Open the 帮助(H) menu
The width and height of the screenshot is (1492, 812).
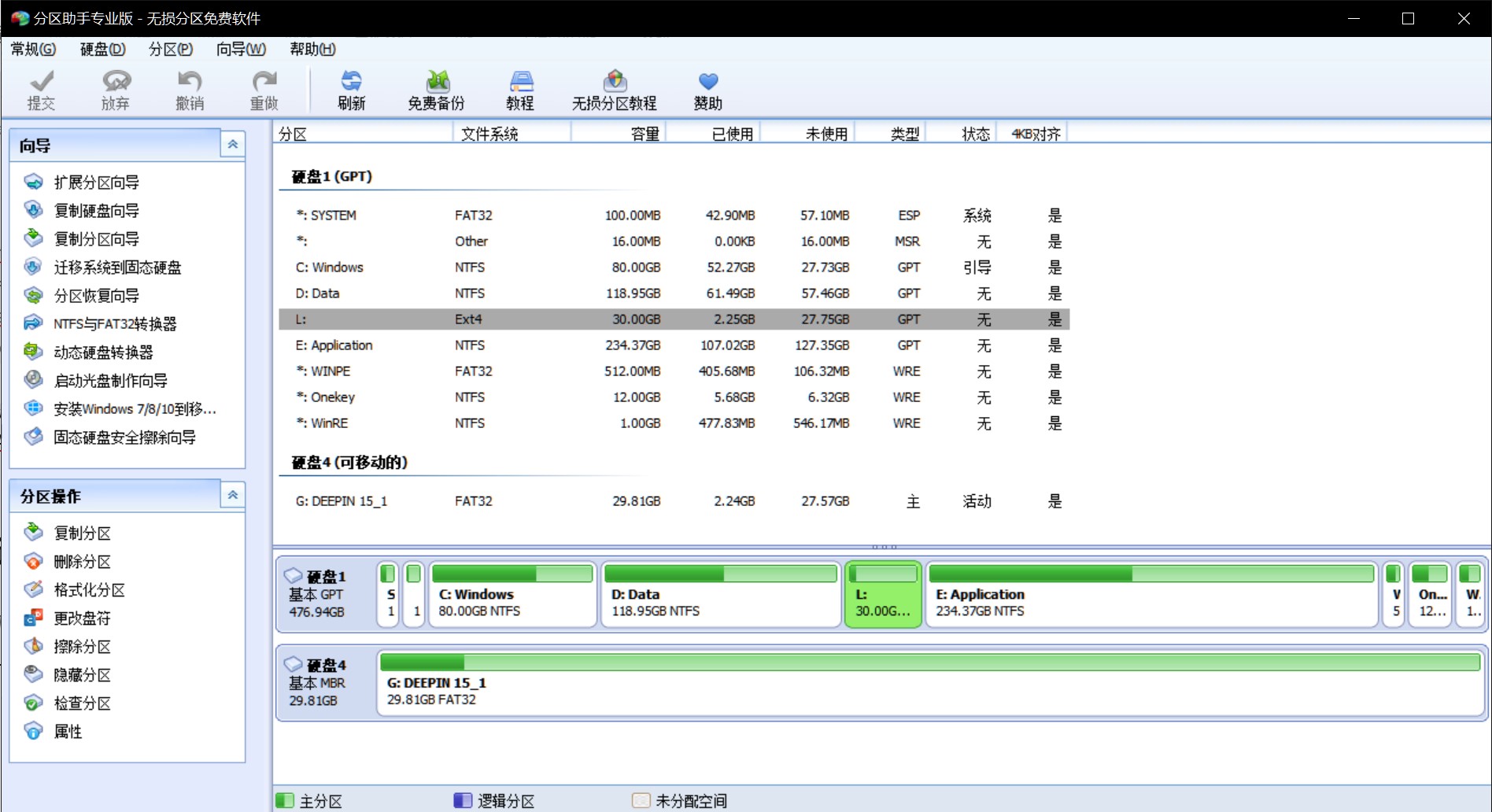coord(312,50)
